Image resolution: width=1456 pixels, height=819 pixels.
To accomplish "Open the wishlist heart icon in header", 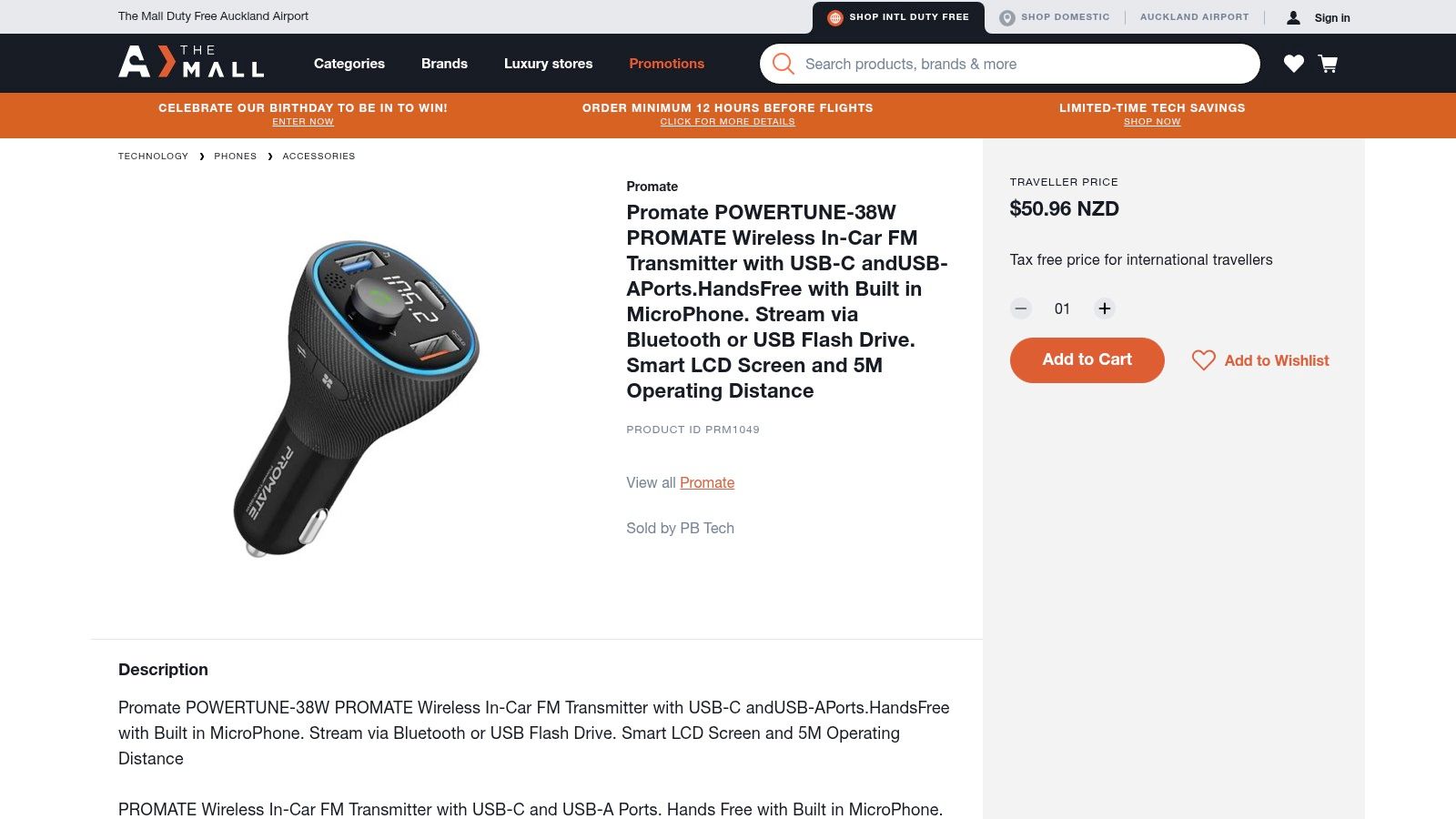I will (1293, 64).
